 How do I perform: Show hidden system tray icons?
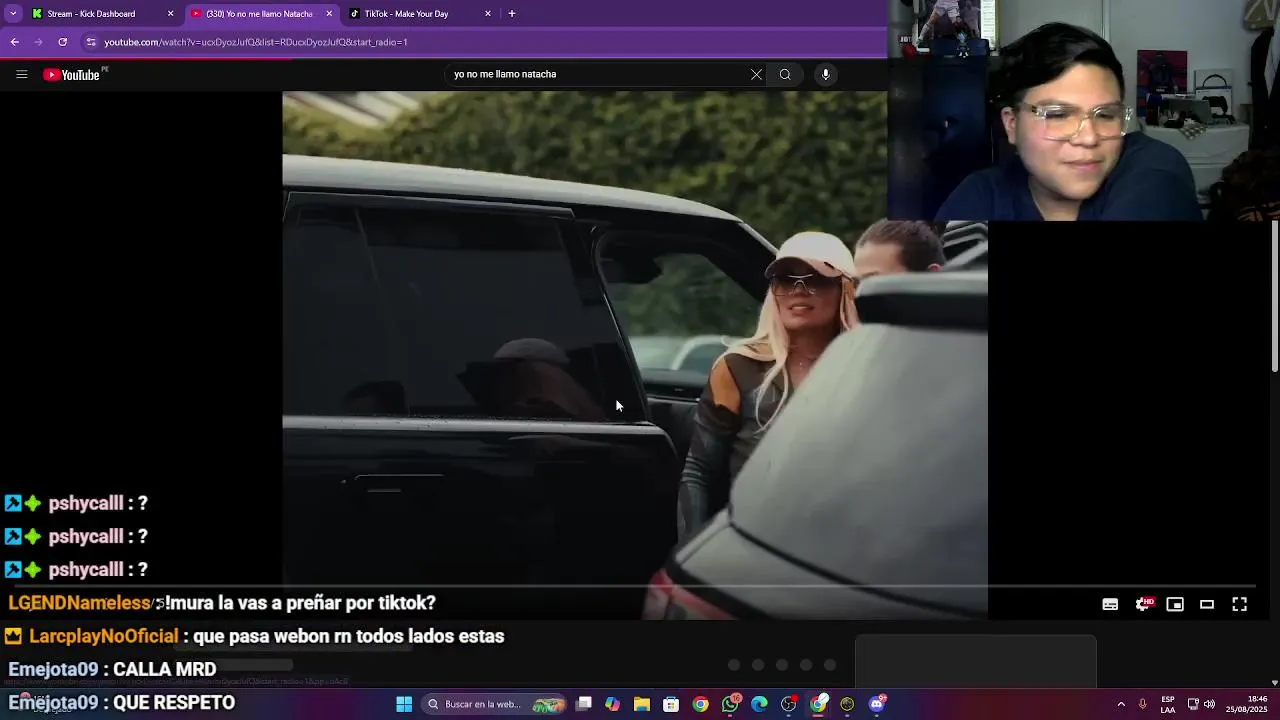1120,704
